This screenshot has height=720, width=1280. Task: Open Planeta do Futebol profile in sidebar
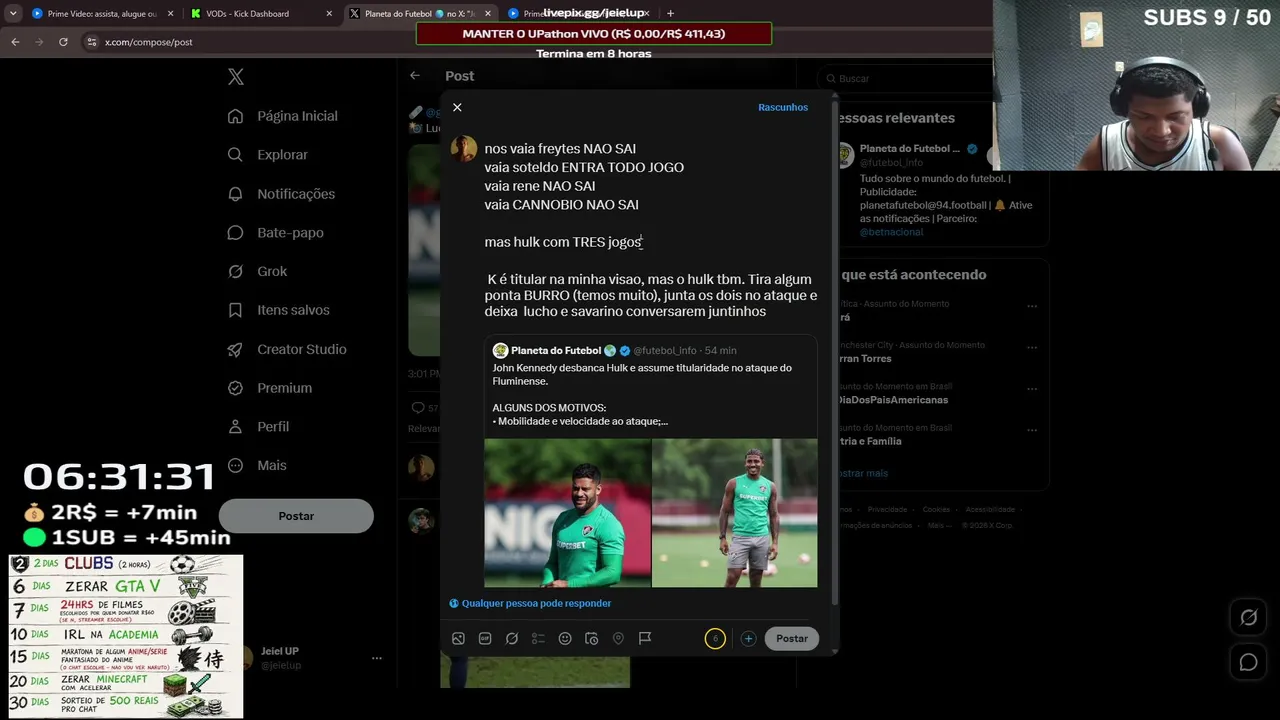pos(910,149)
